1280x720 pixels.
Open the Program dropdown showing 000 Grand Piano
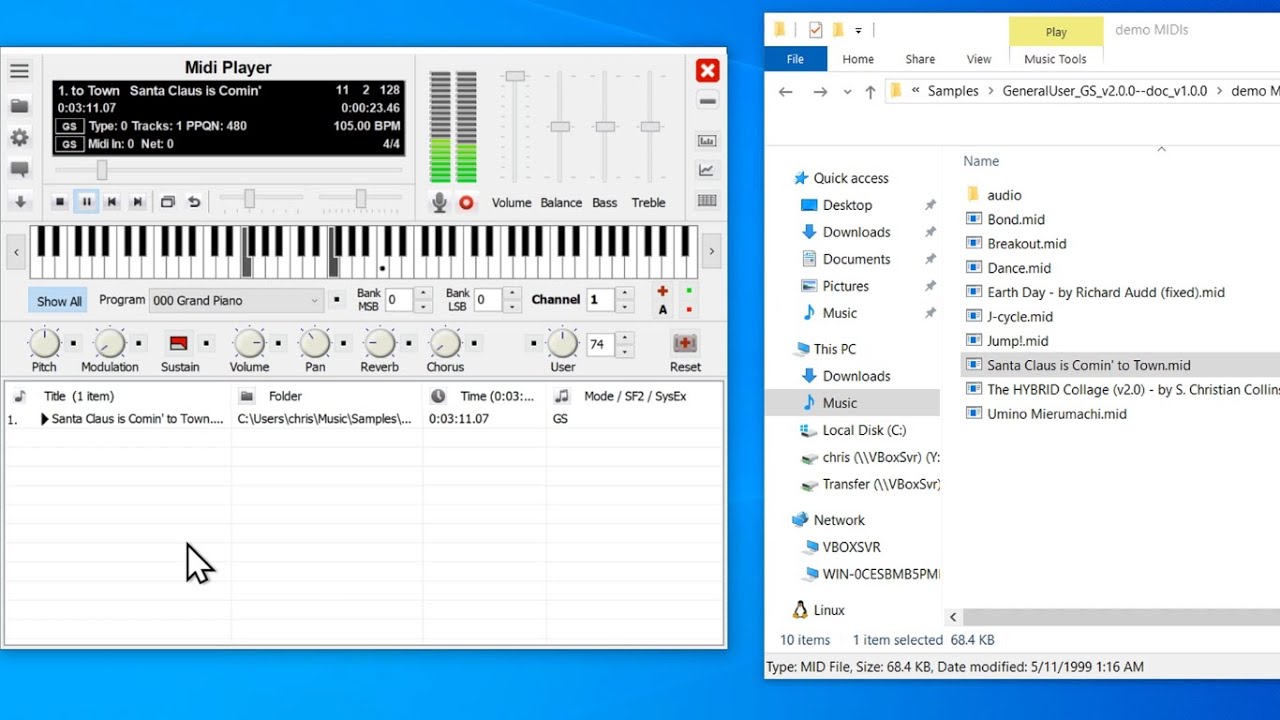(236, 300)
